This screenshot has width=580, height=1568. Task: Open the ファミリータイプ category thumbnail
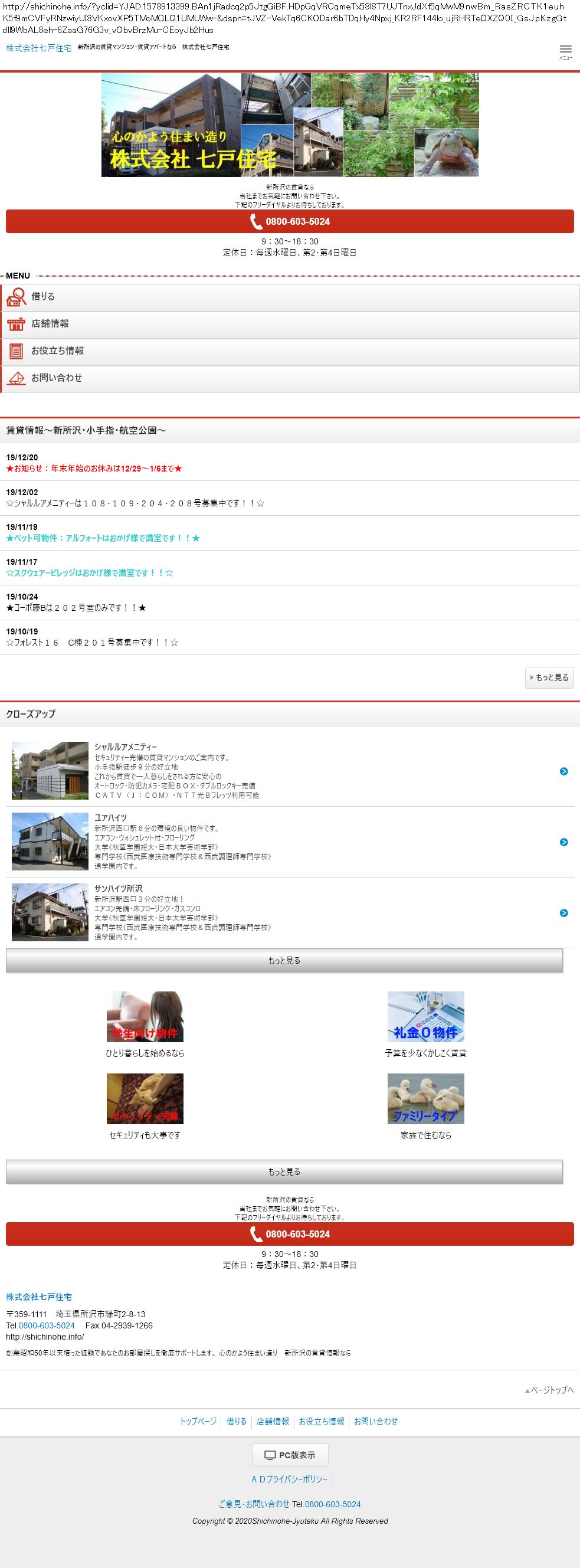(x=425, y=1099)
